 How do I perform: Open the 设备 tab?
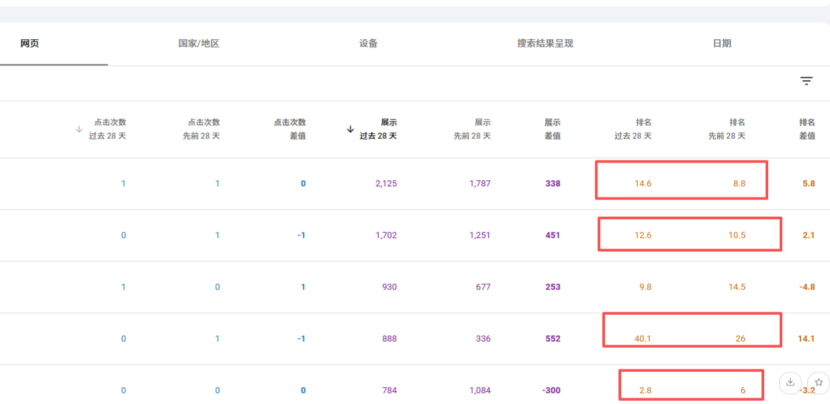click(368, 44)
